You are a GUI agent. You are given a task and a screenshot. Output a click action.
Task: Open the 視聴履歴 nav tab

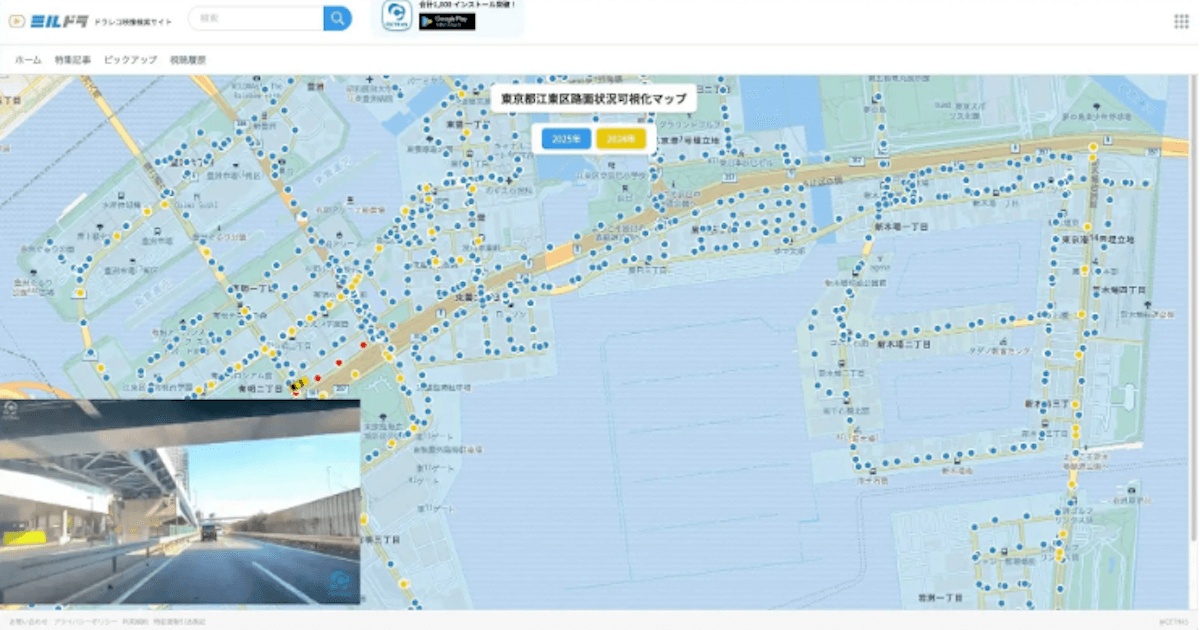tap(188, 60)
